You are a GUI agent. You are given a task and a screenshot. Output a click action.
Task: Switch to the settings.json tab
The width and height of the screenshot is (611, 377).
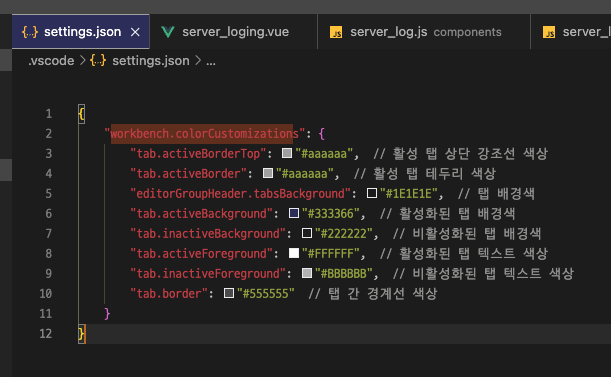click(x=81, y=32)
